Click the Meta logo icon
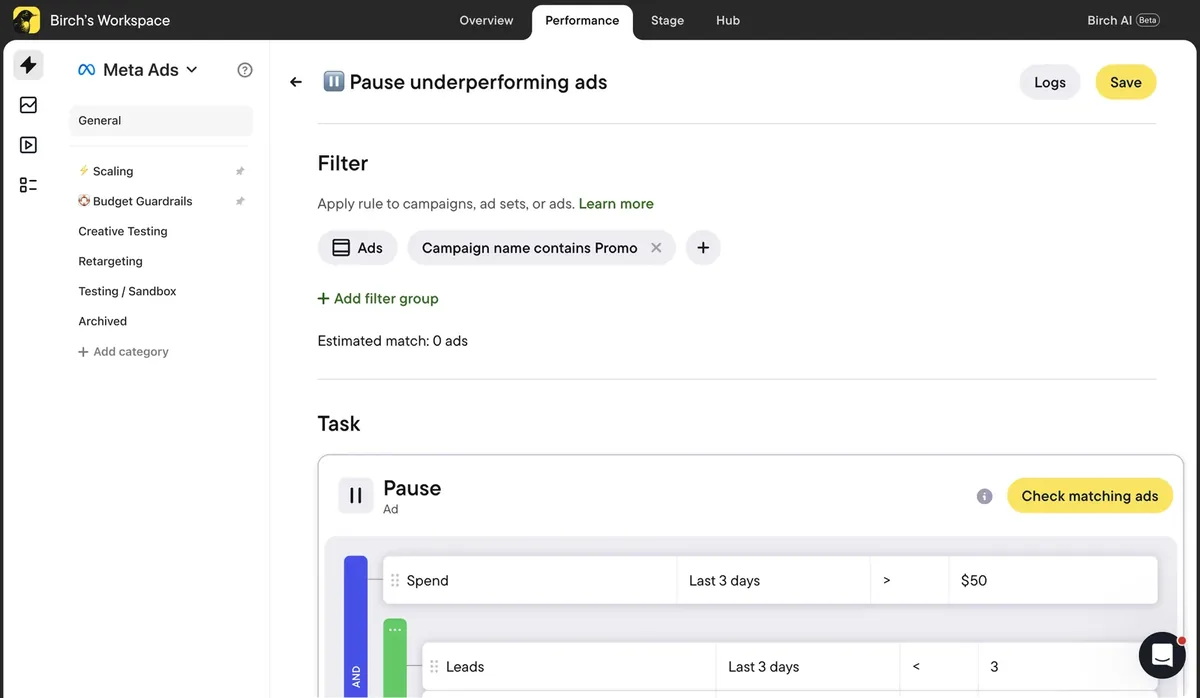 coord(87,70)
